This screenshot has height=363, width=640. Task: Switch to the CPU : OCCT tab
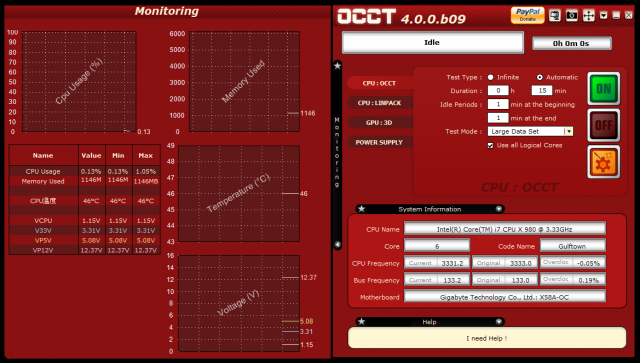coord(379,83)
